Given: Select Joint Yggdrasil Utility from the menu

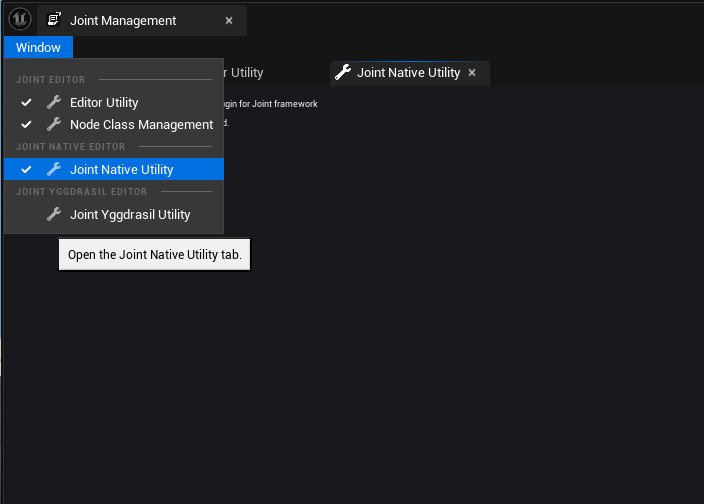Looking at the screenshot, I should point(130,214).
